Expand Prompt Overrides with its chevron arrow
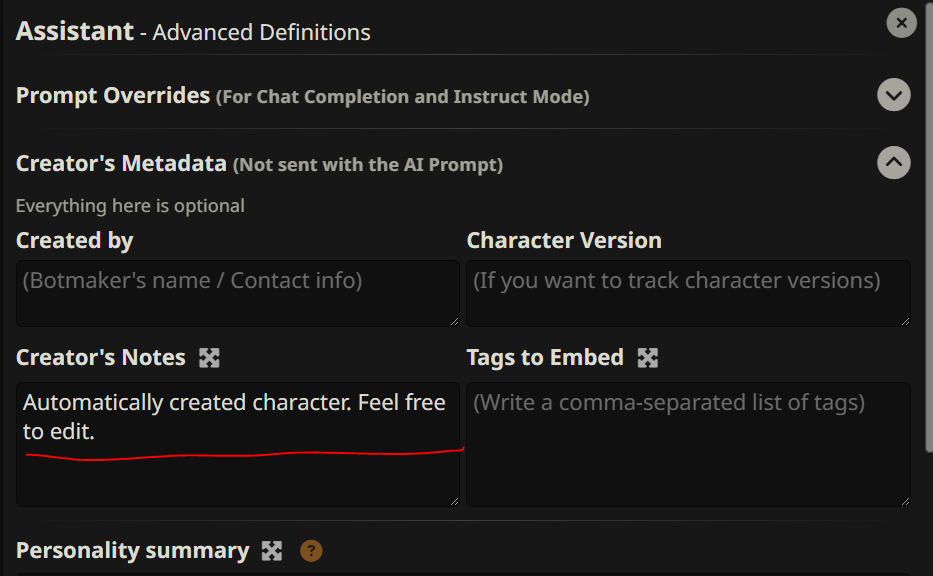 click(x=893, y=96)
